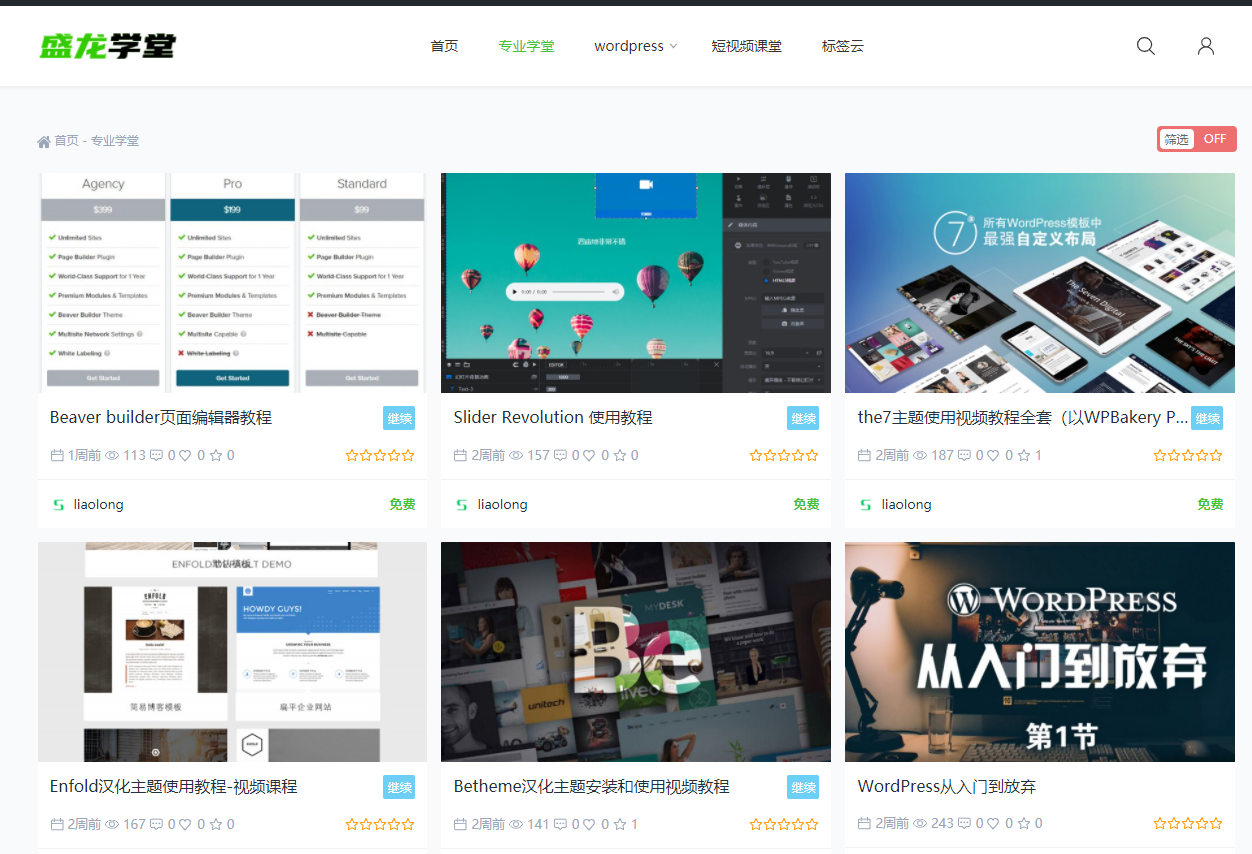This screenshot has height=854, width=1252.
Task: Click liaolong avatar icon under Slider Revolution card
Action: click(x=462, y=505)
